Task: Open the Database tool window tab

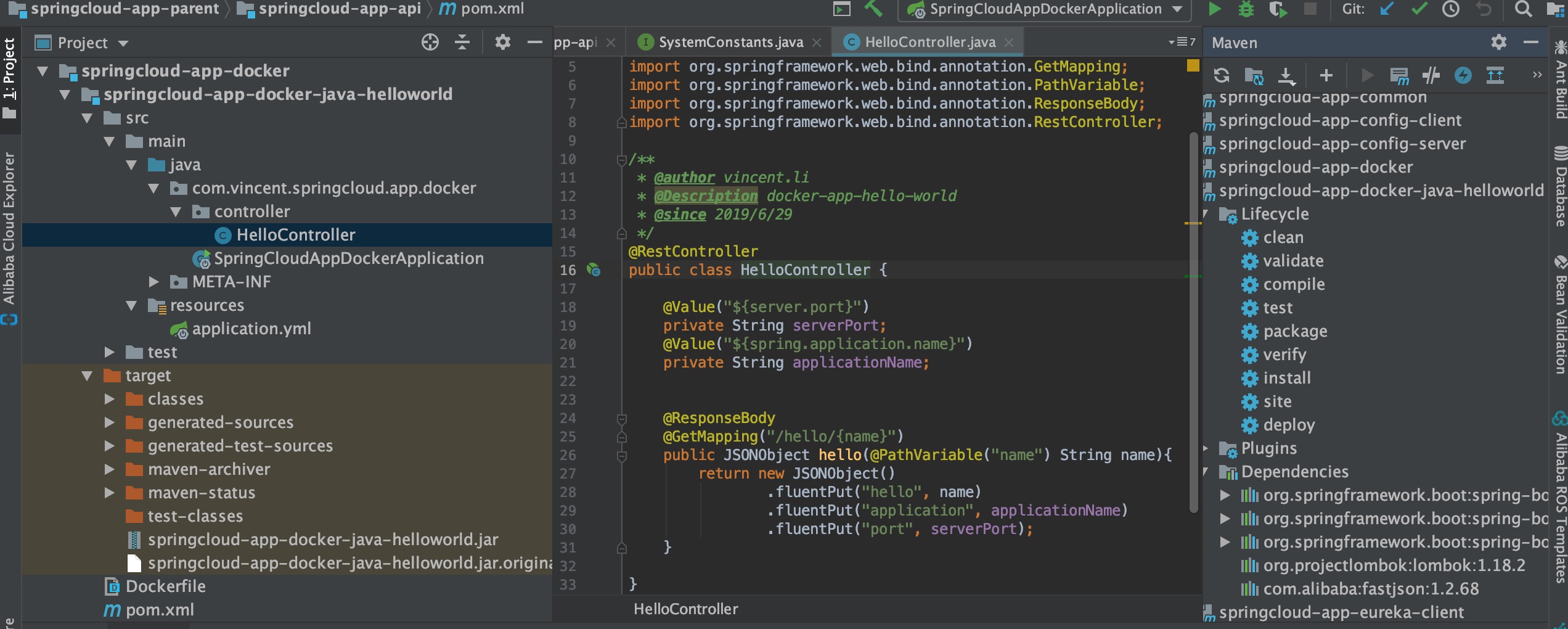Action: click(1559, 187)
